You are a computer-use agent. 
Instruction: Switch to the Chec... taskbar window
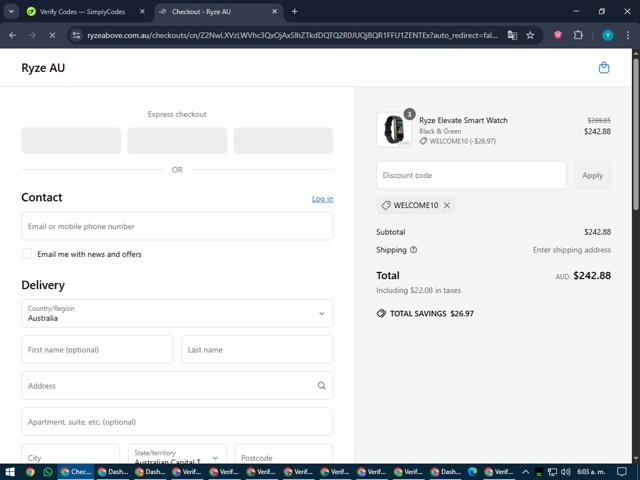76,472
